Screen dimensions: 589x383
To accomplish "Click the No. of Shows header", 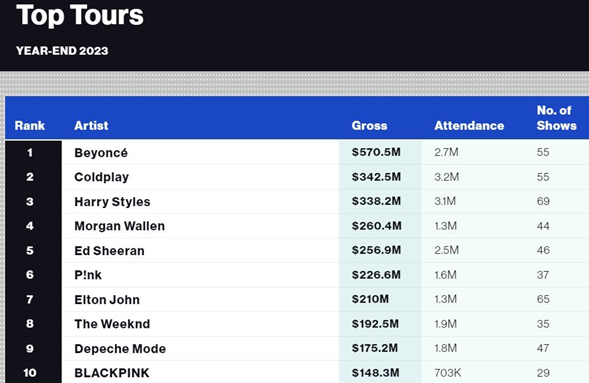I will pos(556,118).
